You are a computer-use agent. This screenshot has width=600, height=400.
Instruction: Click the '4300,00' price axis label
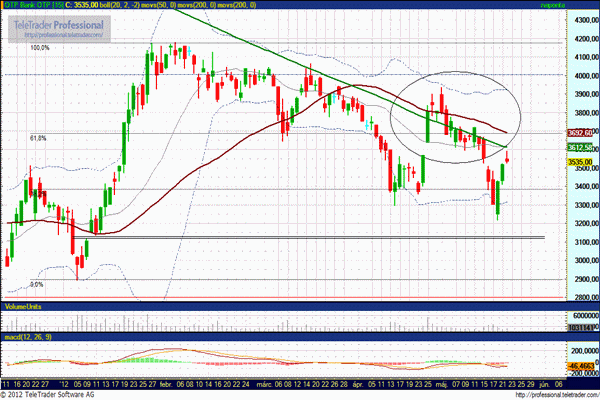[x=586, y=20]
